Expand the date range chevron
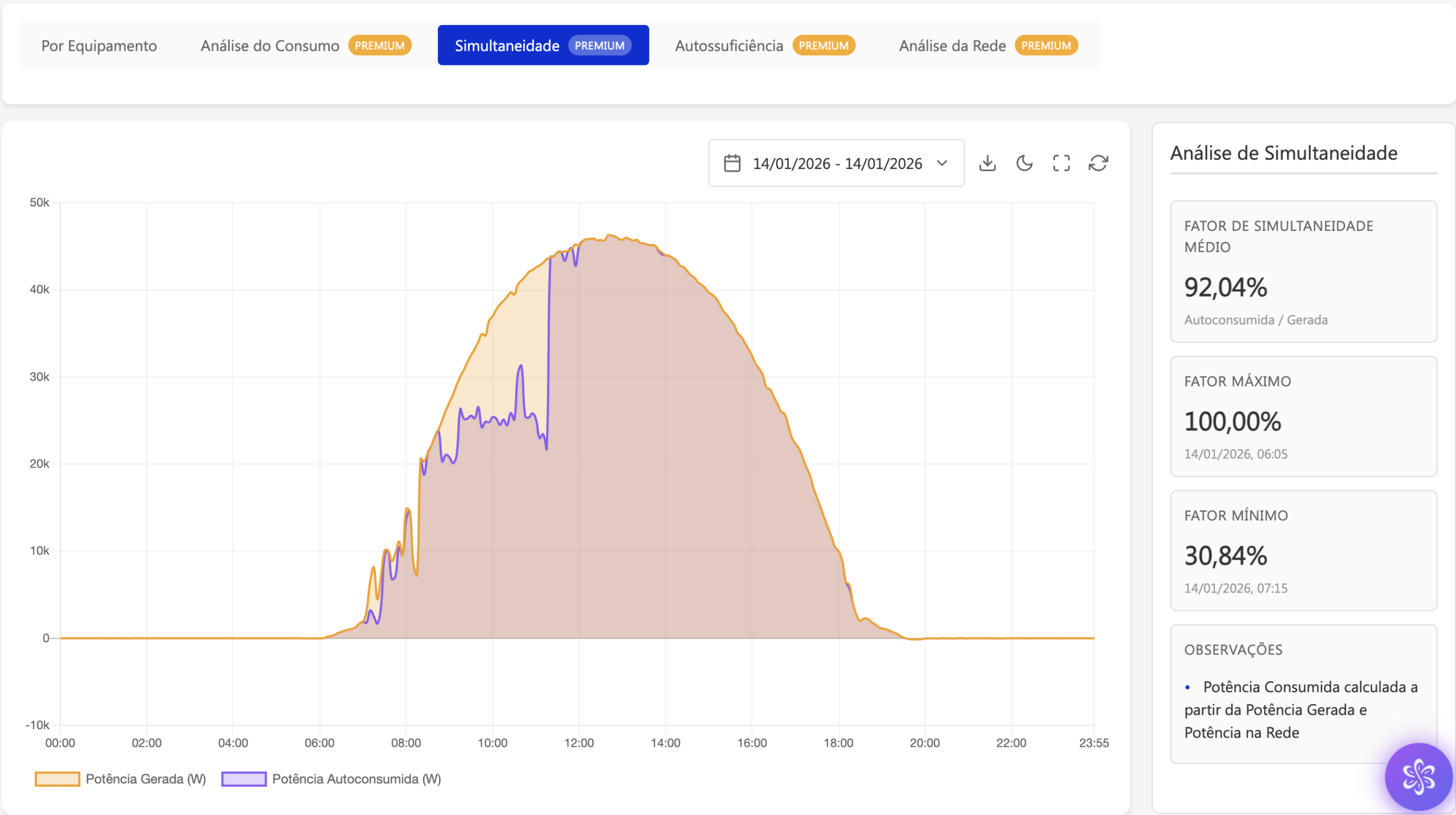The height and width of the screenshot is (815, 1456). click(942, 163)
